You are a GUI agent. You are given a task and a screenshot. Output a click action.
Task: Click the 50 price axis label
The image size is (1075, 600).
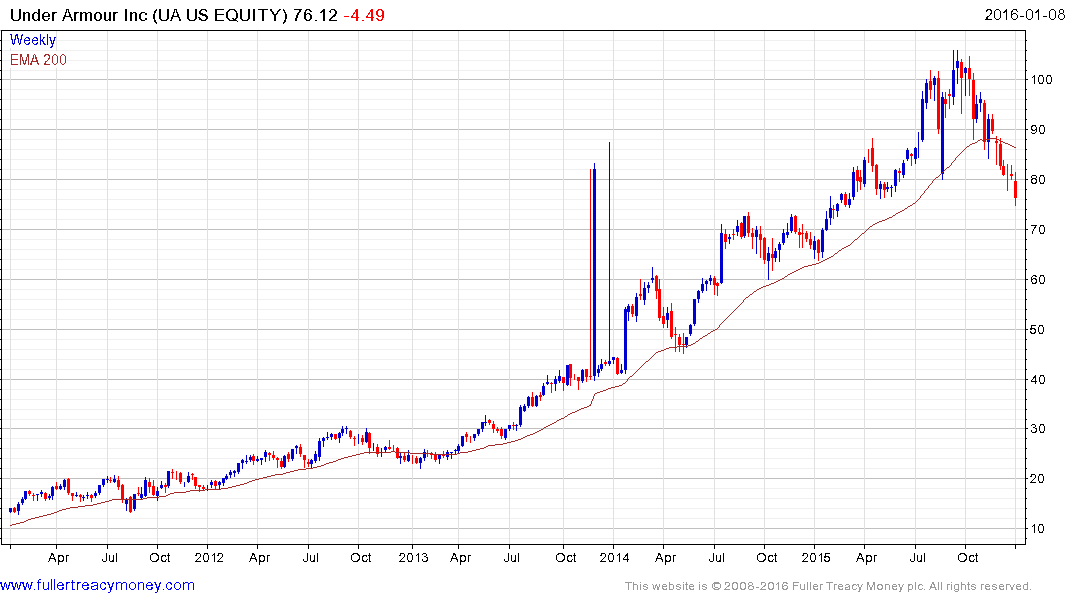[x=1038, y=329]
